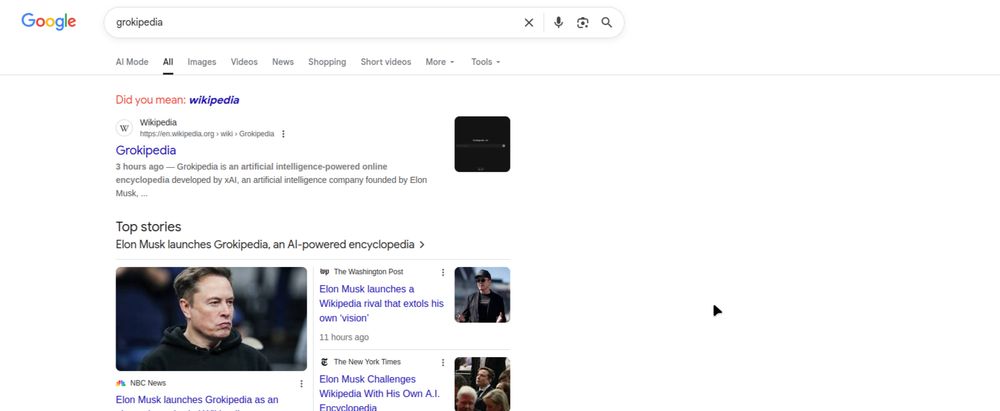Open the Washington Post story thumbnail

pos(482,295)
